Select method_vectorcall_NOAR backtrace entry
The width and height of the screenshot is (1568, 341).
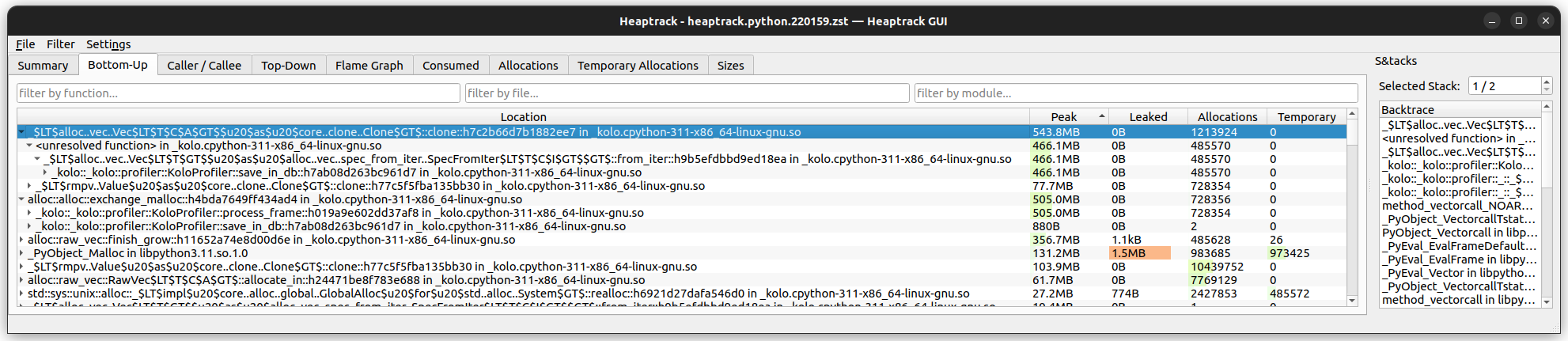pos(1460,206)
